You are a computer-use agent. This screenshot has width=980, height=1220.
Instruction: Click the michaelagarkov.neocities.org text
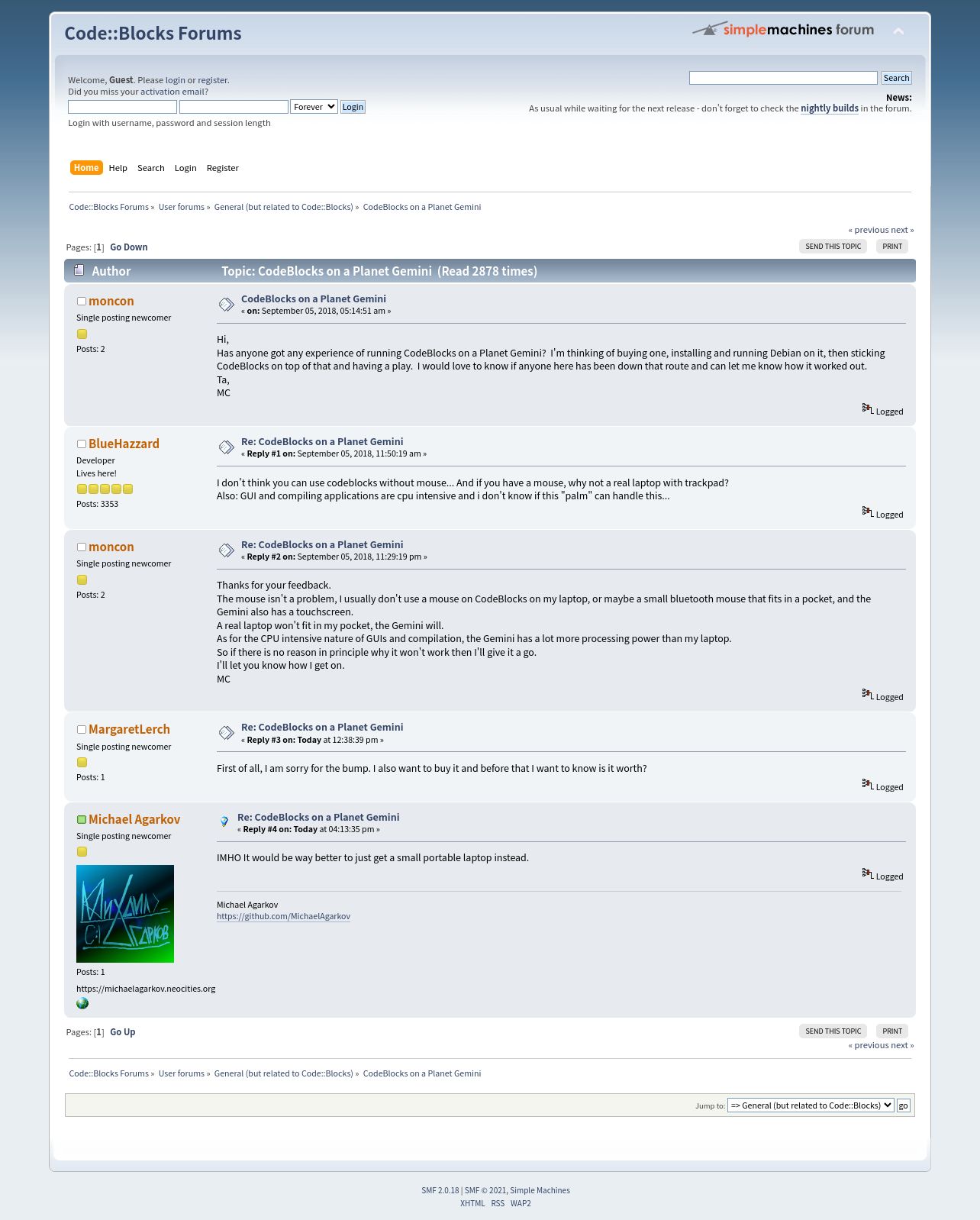coord(146,989)
